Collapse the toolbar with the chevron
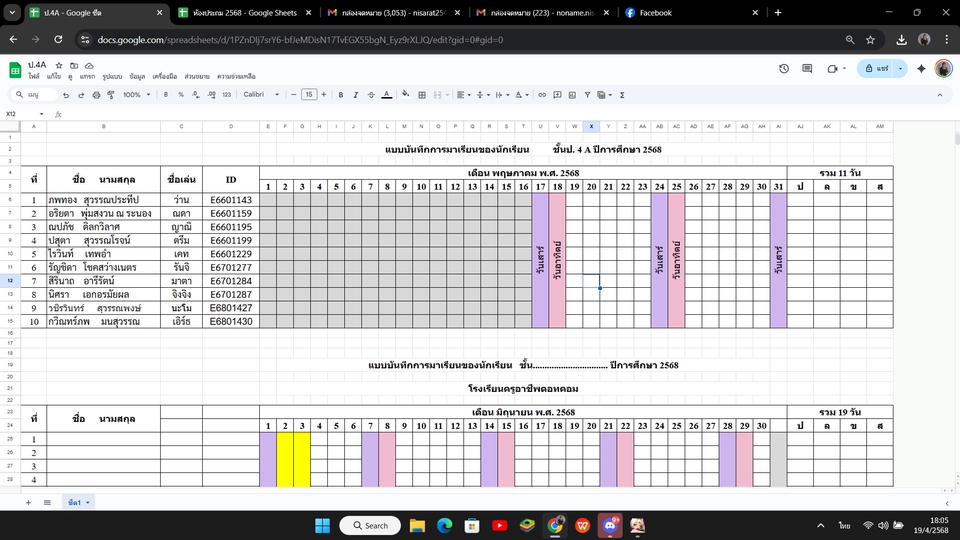This screenshot has width=960, height=540. [940, 95]
